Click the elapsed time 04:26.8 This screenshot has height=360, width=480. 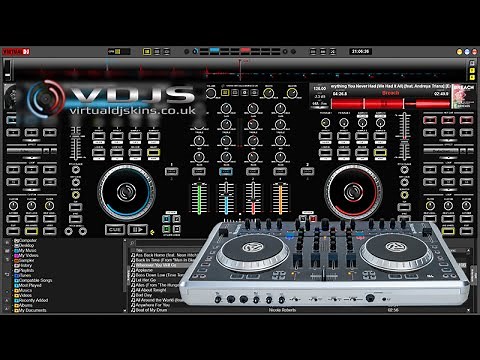pyautogui.click(x=339, y=94)
